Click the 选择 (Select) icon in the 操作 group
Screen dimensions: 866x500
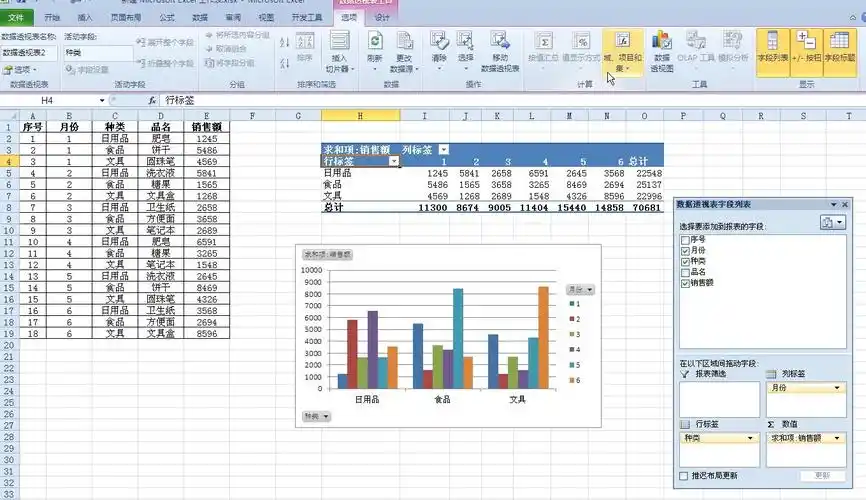[x=465, y=42]
